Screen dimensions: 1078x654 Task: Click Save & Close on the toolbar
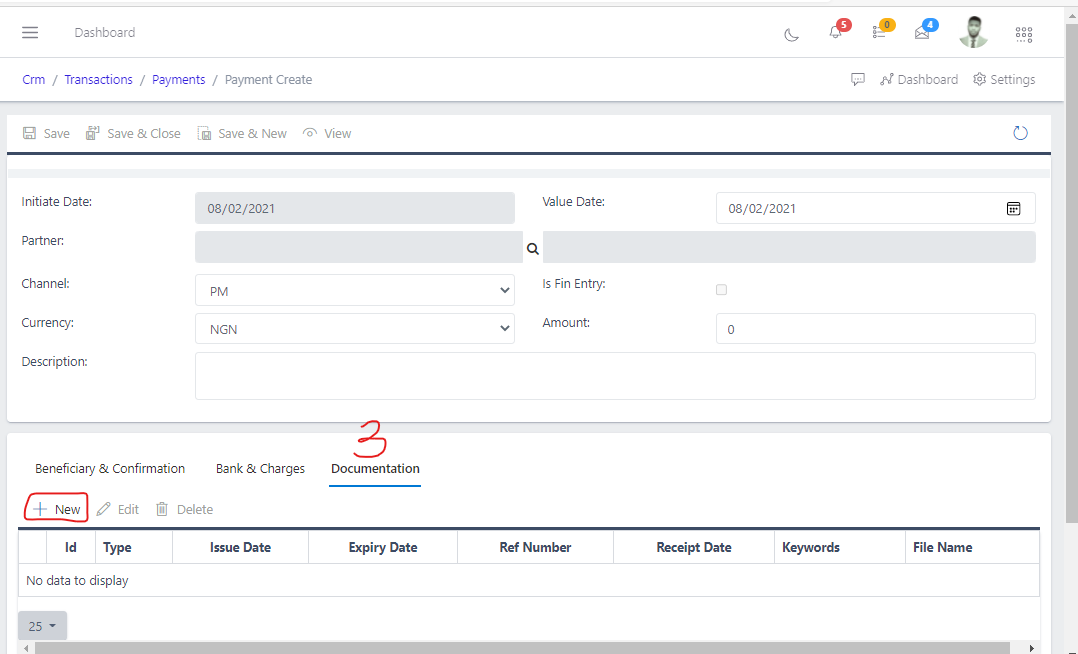(133, 132)
